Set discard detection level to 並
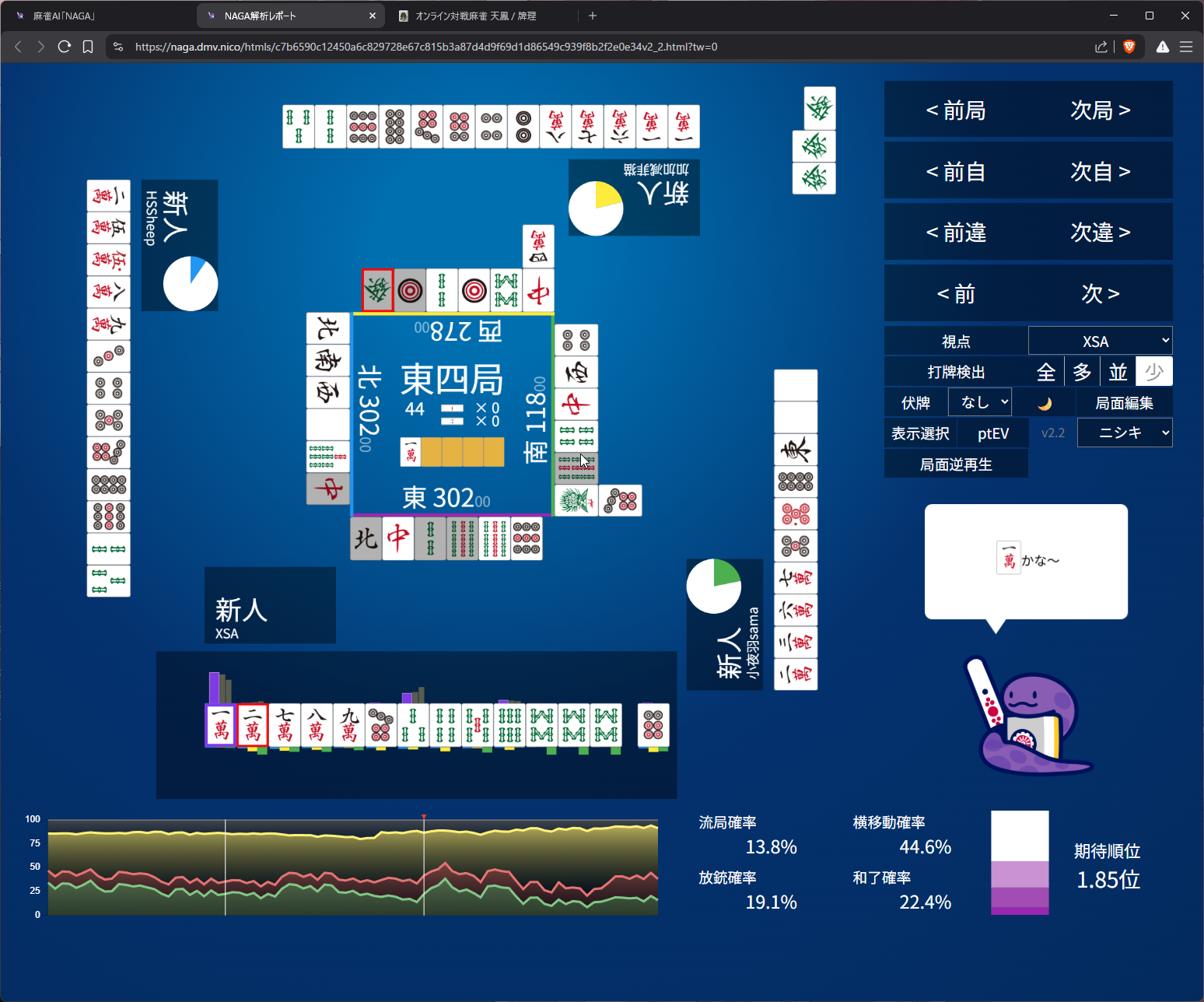 pos(1118,372)
